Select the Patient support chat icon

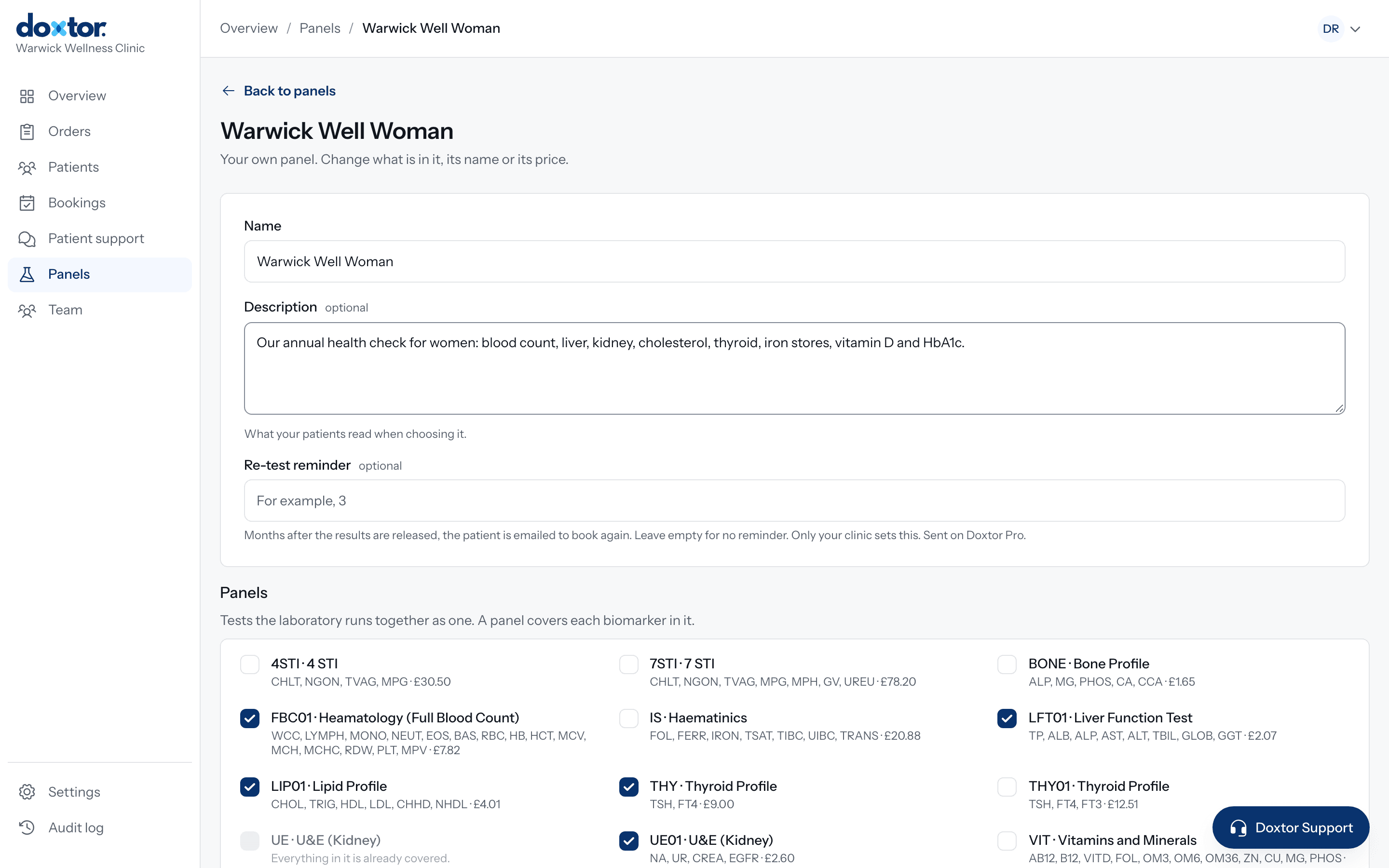click(x=27, y=239)
